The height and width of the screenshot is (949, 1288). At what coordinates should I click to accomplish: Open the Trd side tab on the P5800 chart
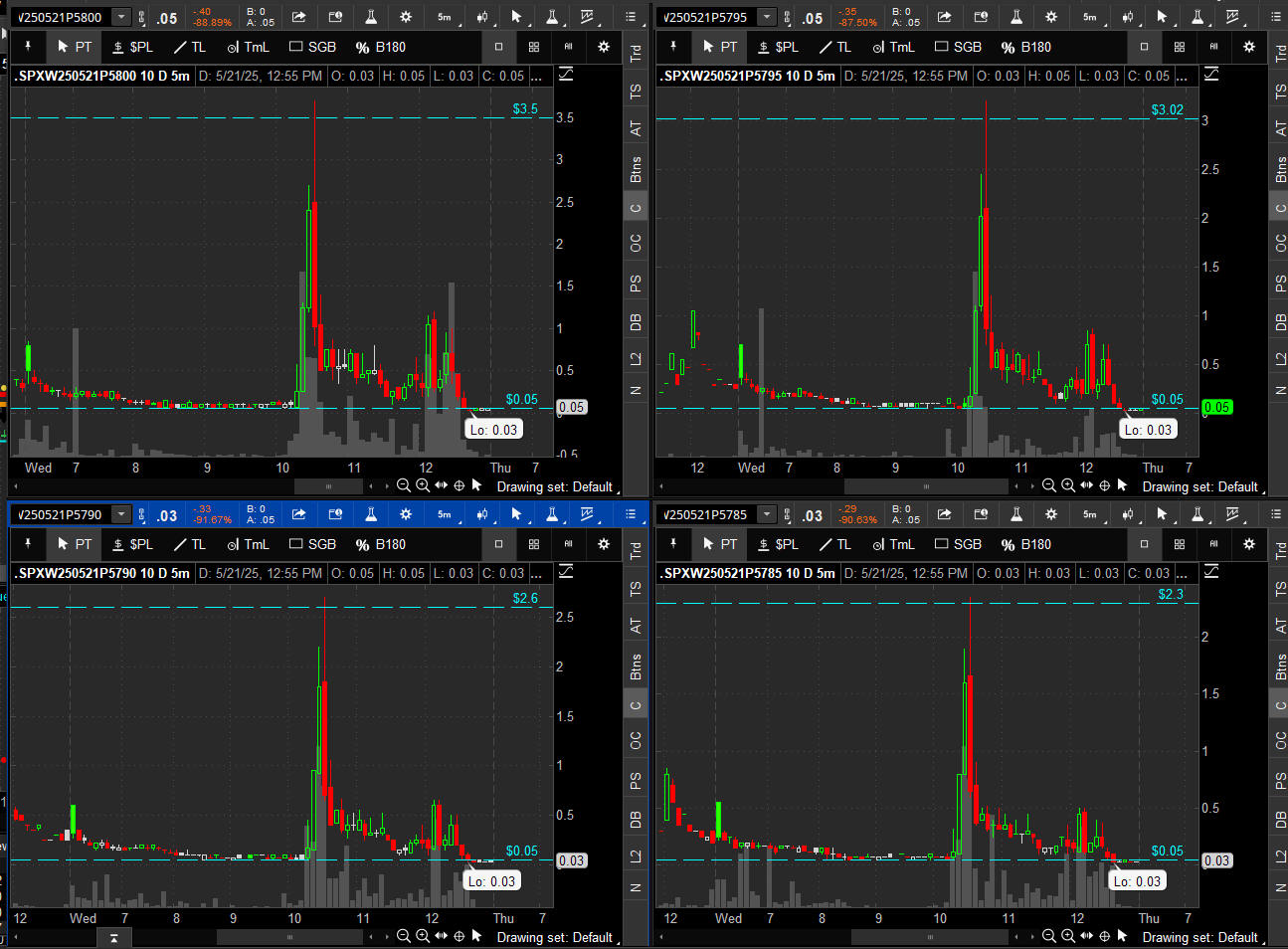pyautogui.click(x=636, y=53)
